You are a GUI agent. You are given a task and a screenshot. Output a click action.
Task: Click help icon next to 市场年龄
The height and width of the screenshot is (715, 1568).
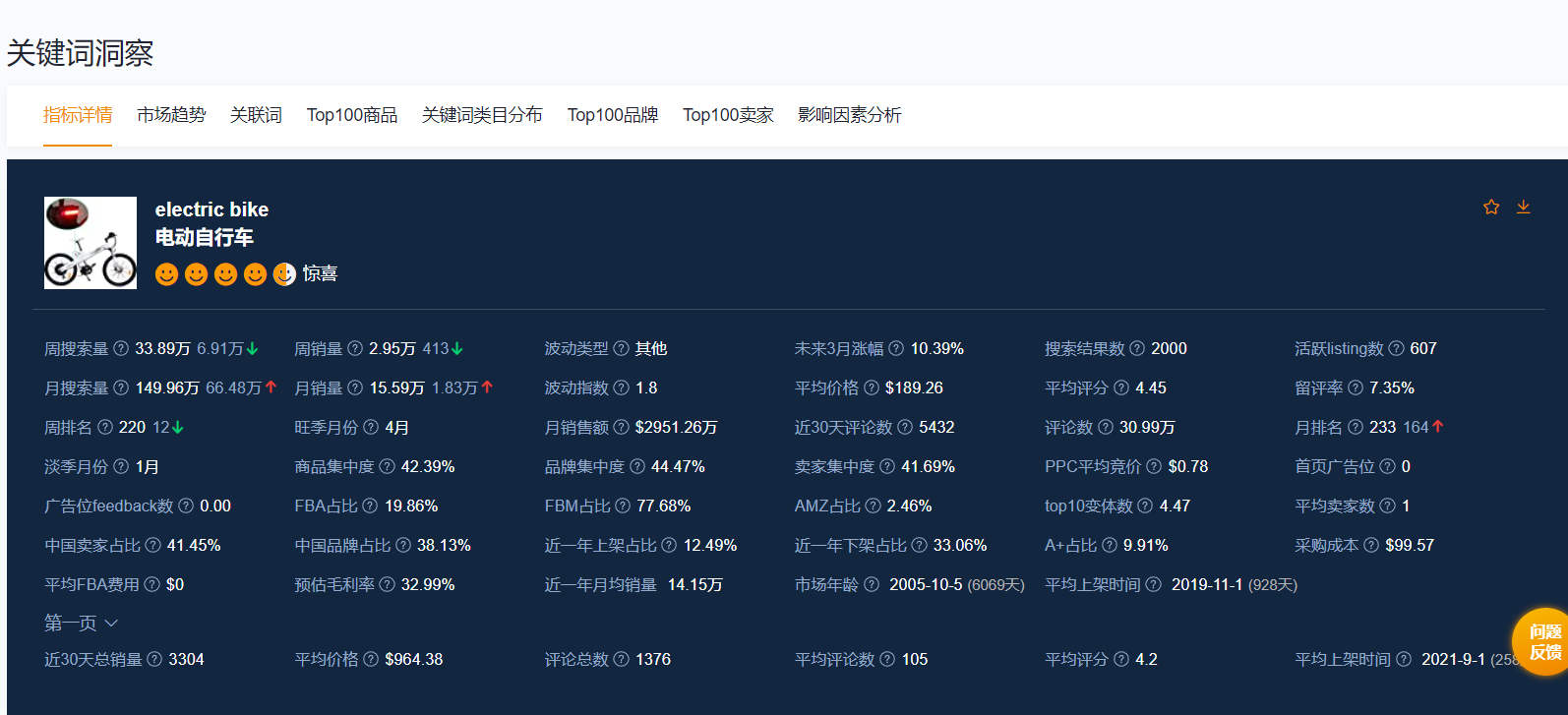click(871, 584)
